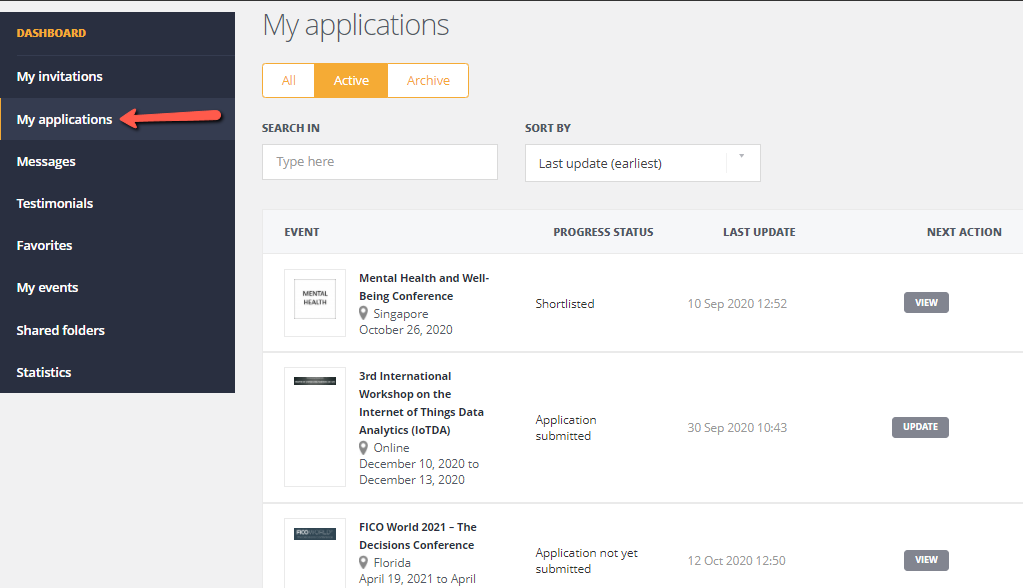The width and height of the screenshot is (1023, 588).
Task: Go to Messages section
Action: 46,161
